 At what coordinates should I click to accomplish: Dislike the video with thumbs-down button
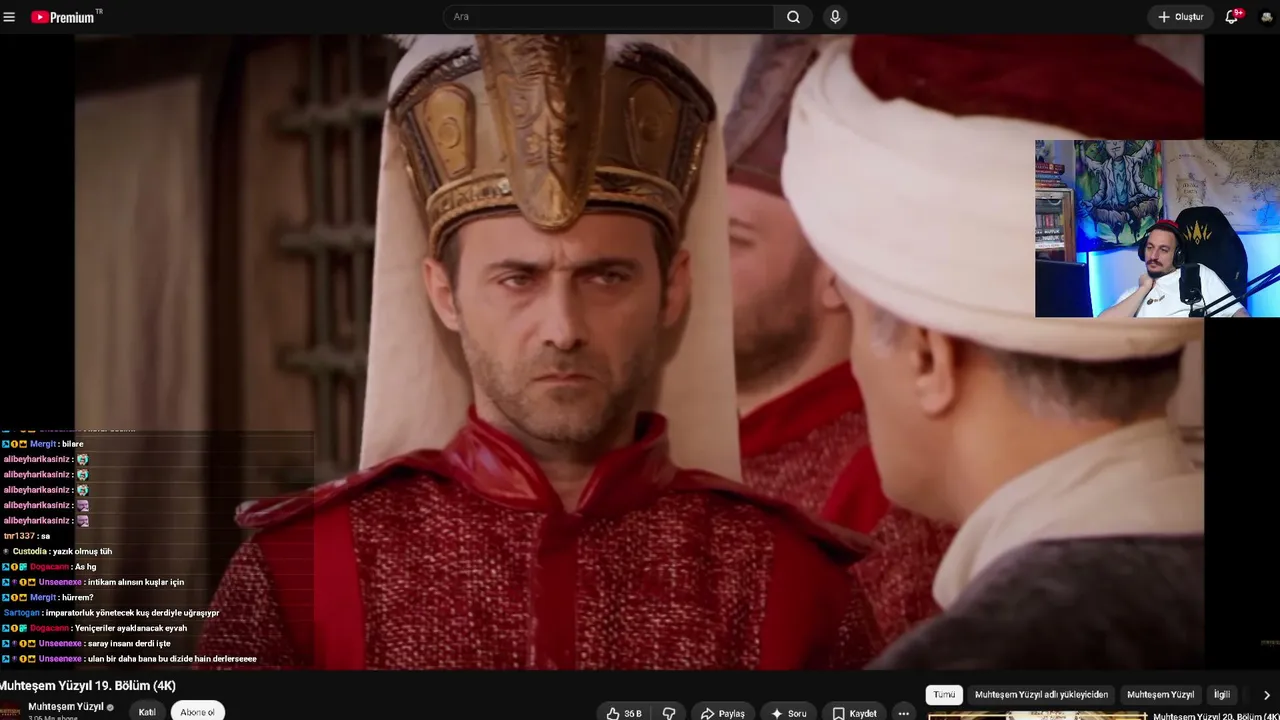[x=669, y=713]
